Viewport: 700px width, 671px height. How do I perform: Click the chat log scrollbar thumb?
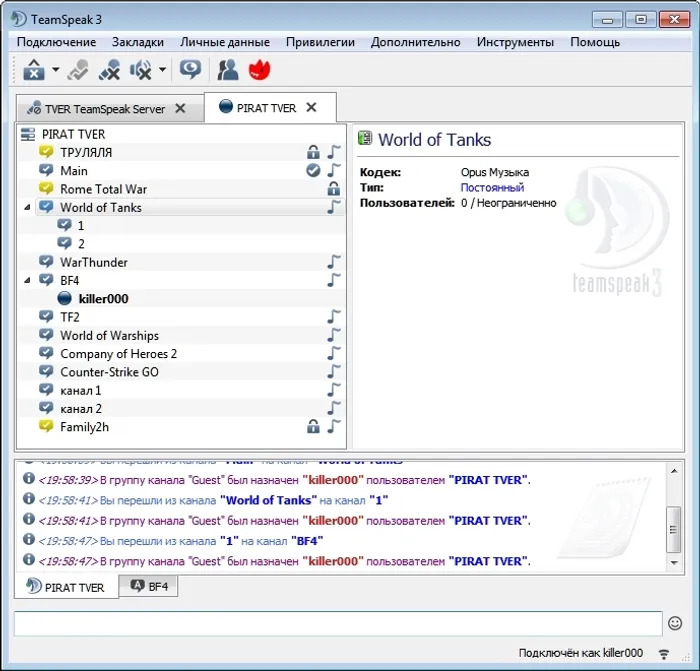coord(674,529)
